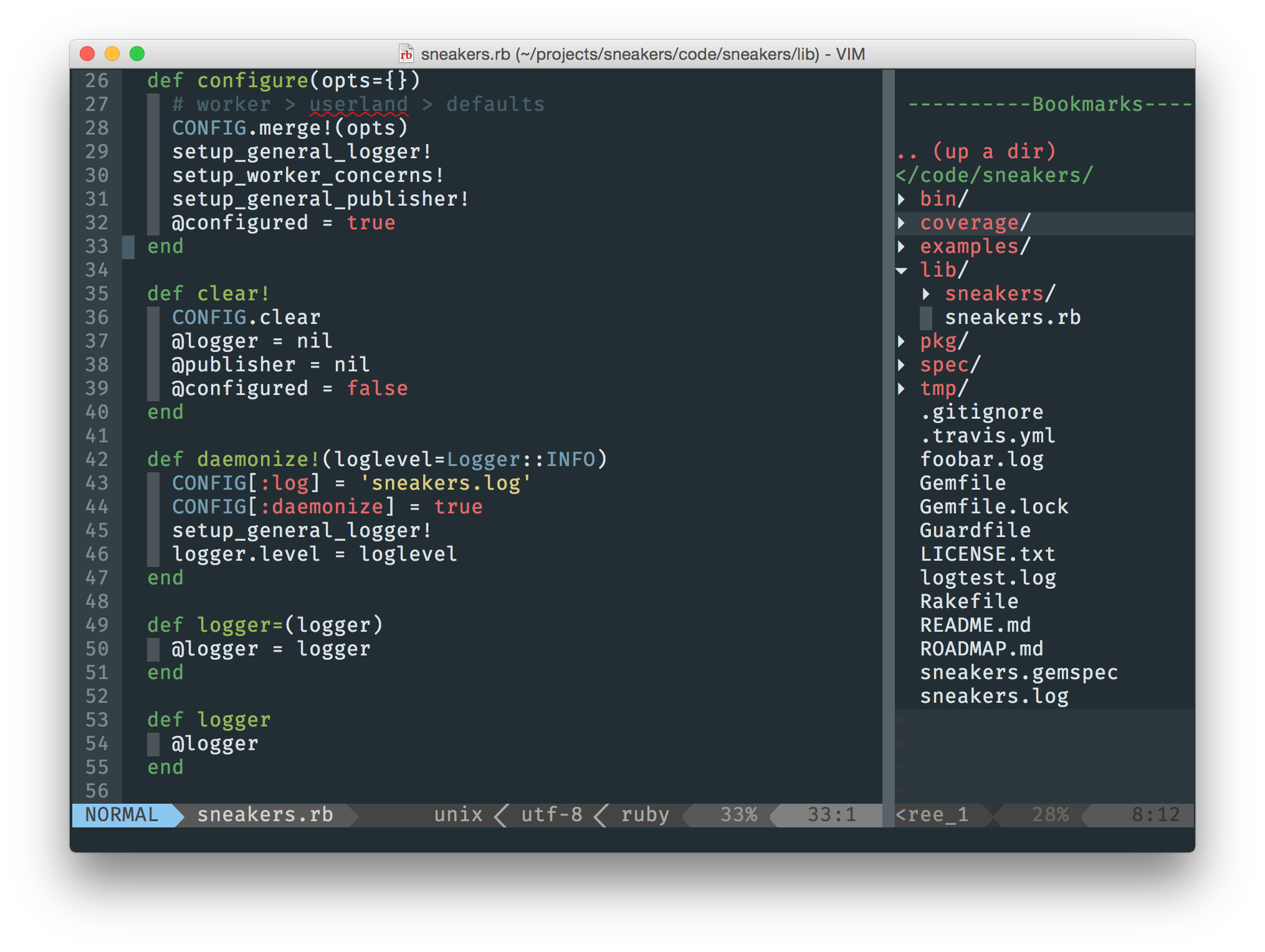Collapse the lib/ folder arrow
Image resolution: width=1265 pixels, height=952 pixels.
tap(901, 270)
